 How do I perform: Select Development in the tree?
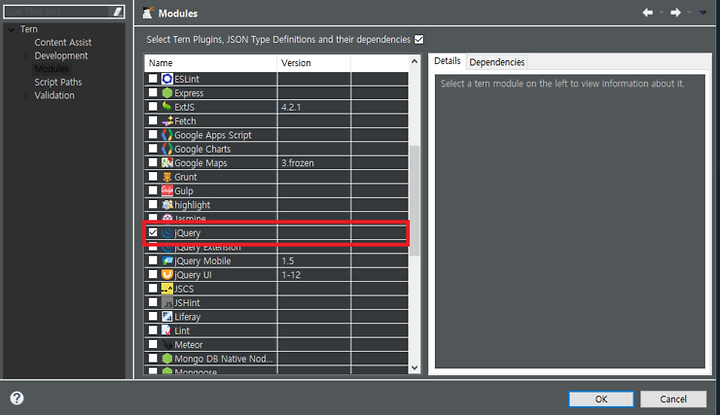pyautogui.click(x=61, y=56)
